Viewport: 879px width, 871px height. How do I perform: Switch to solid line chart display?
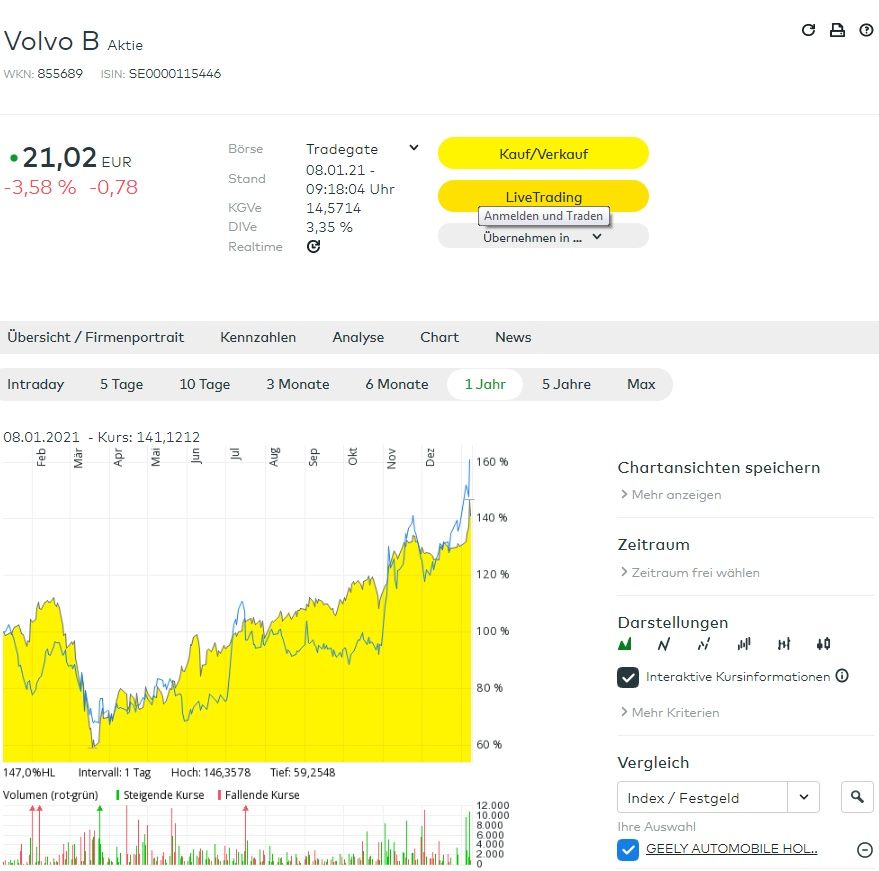664,644
